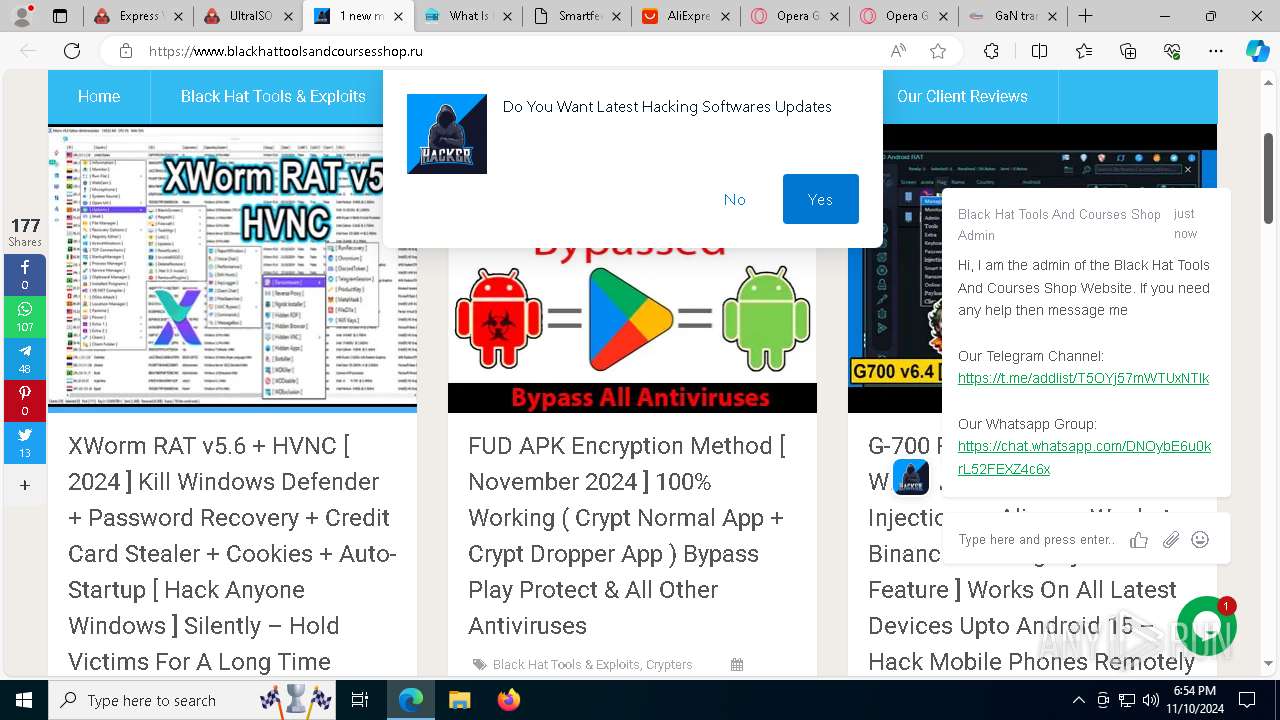Image resolution: width=1280 pixels, height=720 pixels.
Task: Share on Telegram icon showing 48
Action: pos(25,359)
